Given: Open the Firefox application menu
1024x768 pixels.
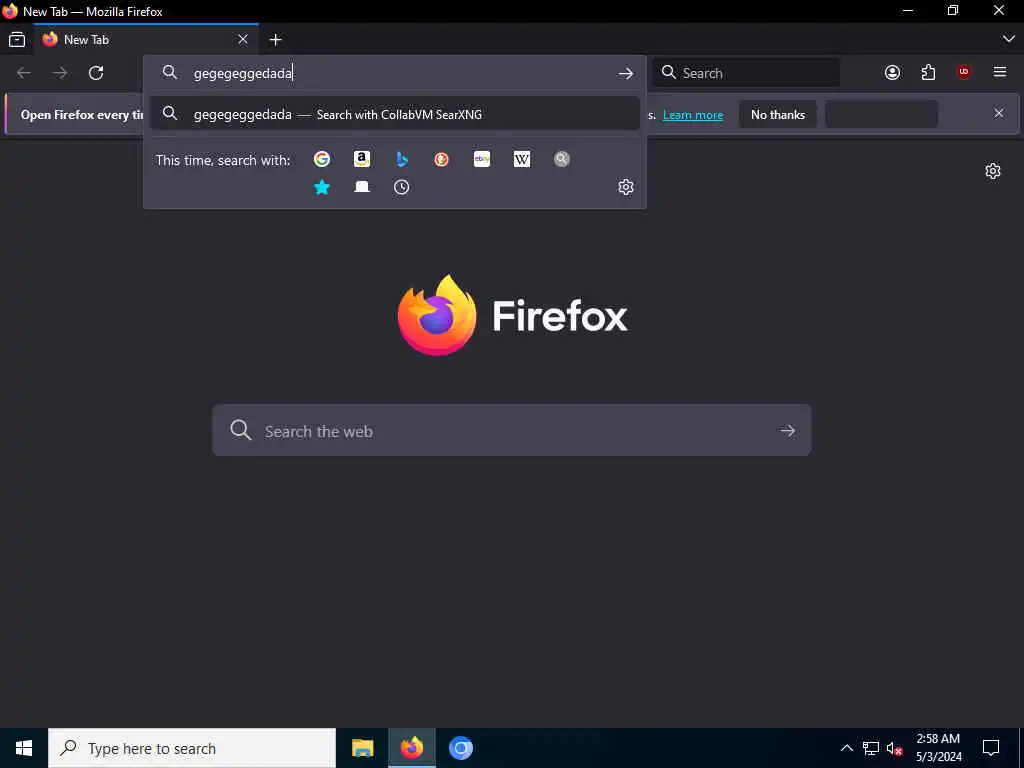Looking at the screenshot, I should tap(1000, 72).
